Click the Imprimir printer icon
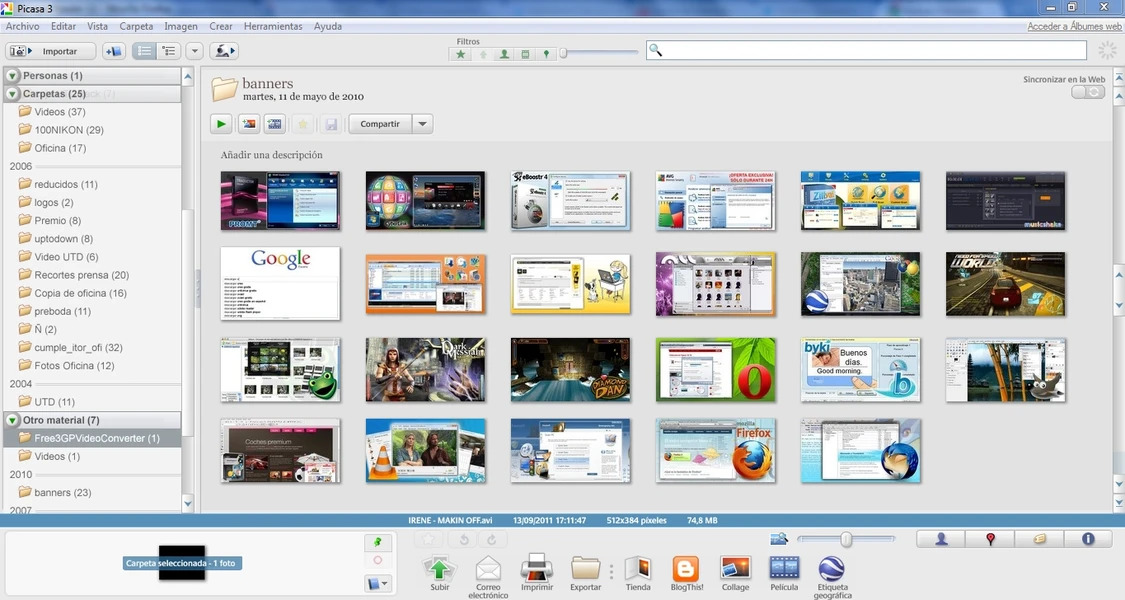 537,569
